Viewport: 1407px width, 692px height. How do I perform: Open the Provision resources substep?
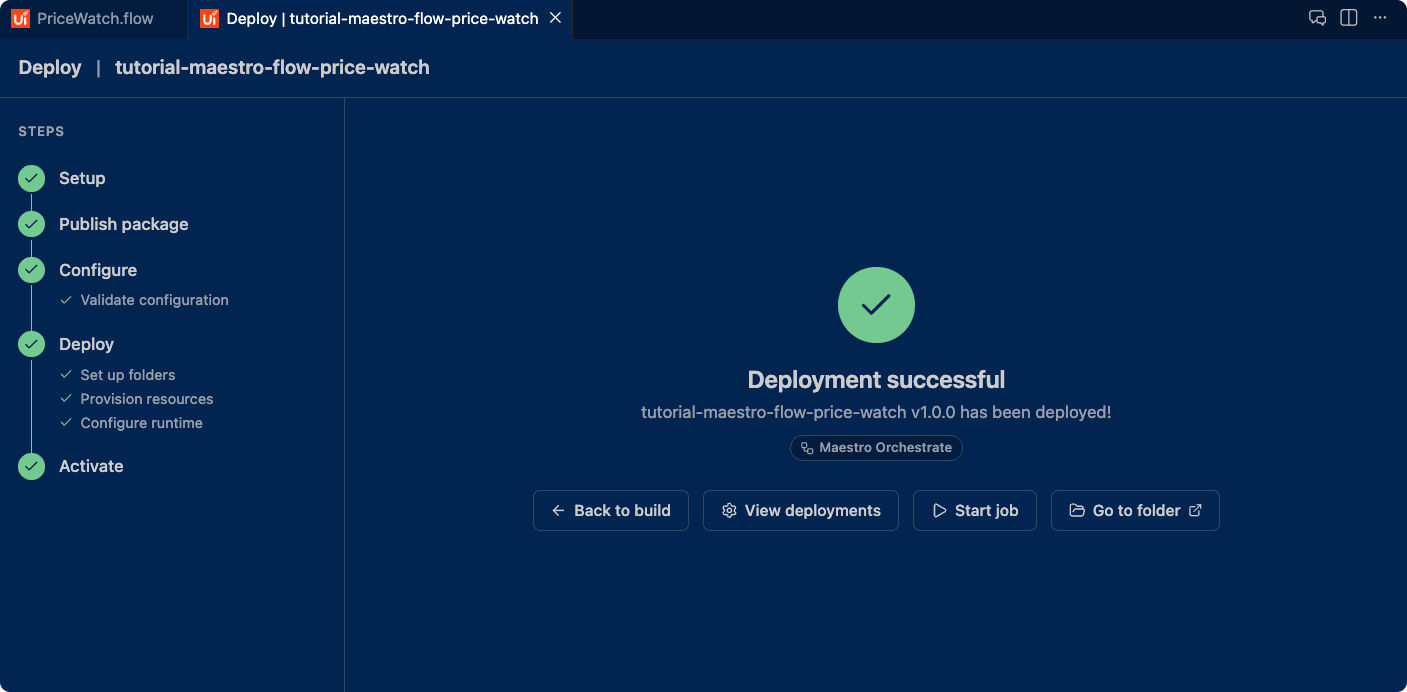pos(147,399)
